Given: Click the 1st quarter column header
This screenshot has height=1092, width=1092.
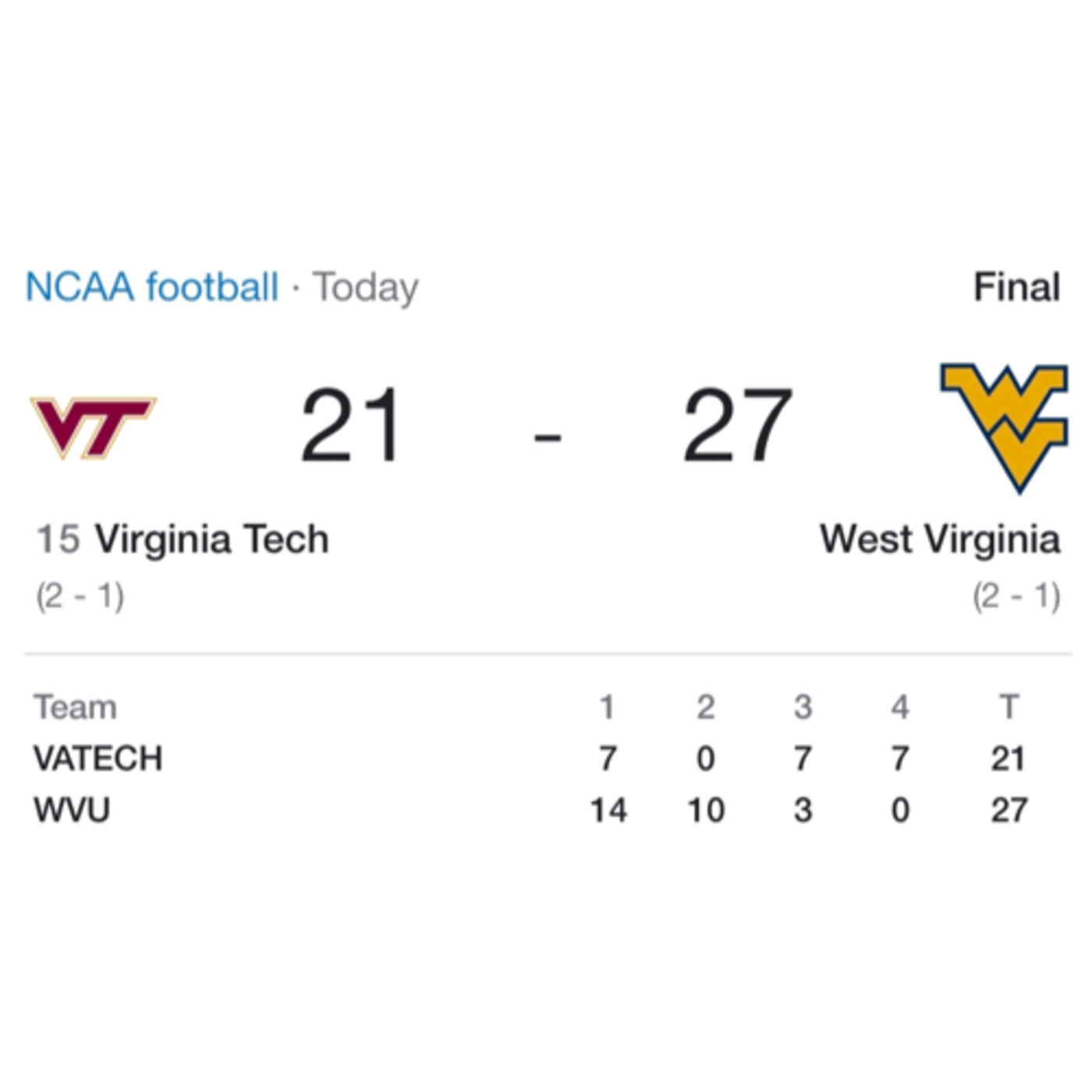Looking at the screenshot, I should [x=607, y=707].
